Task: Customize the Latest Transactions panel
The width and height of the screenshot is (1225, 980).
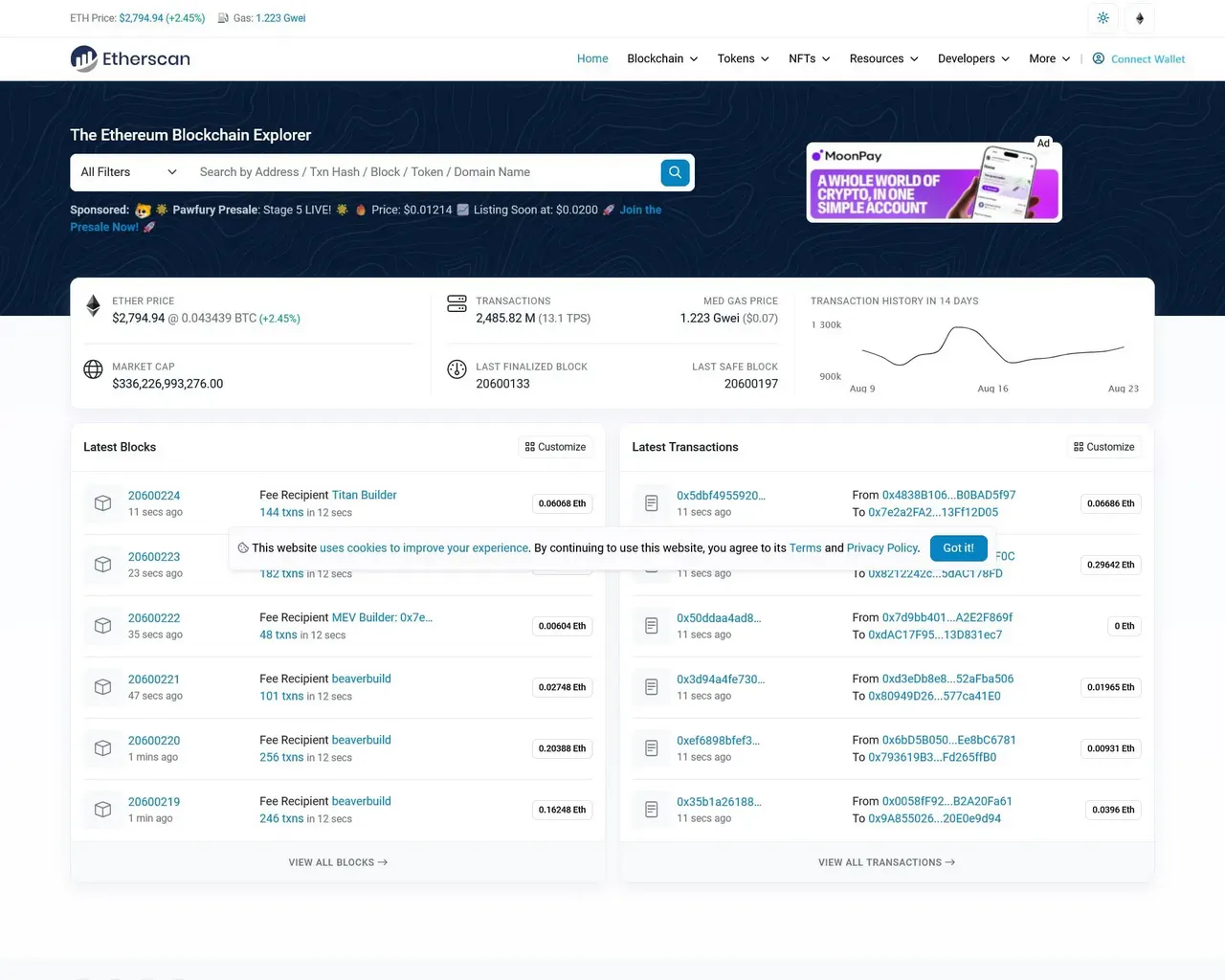Action: [x=1104, y=447]
